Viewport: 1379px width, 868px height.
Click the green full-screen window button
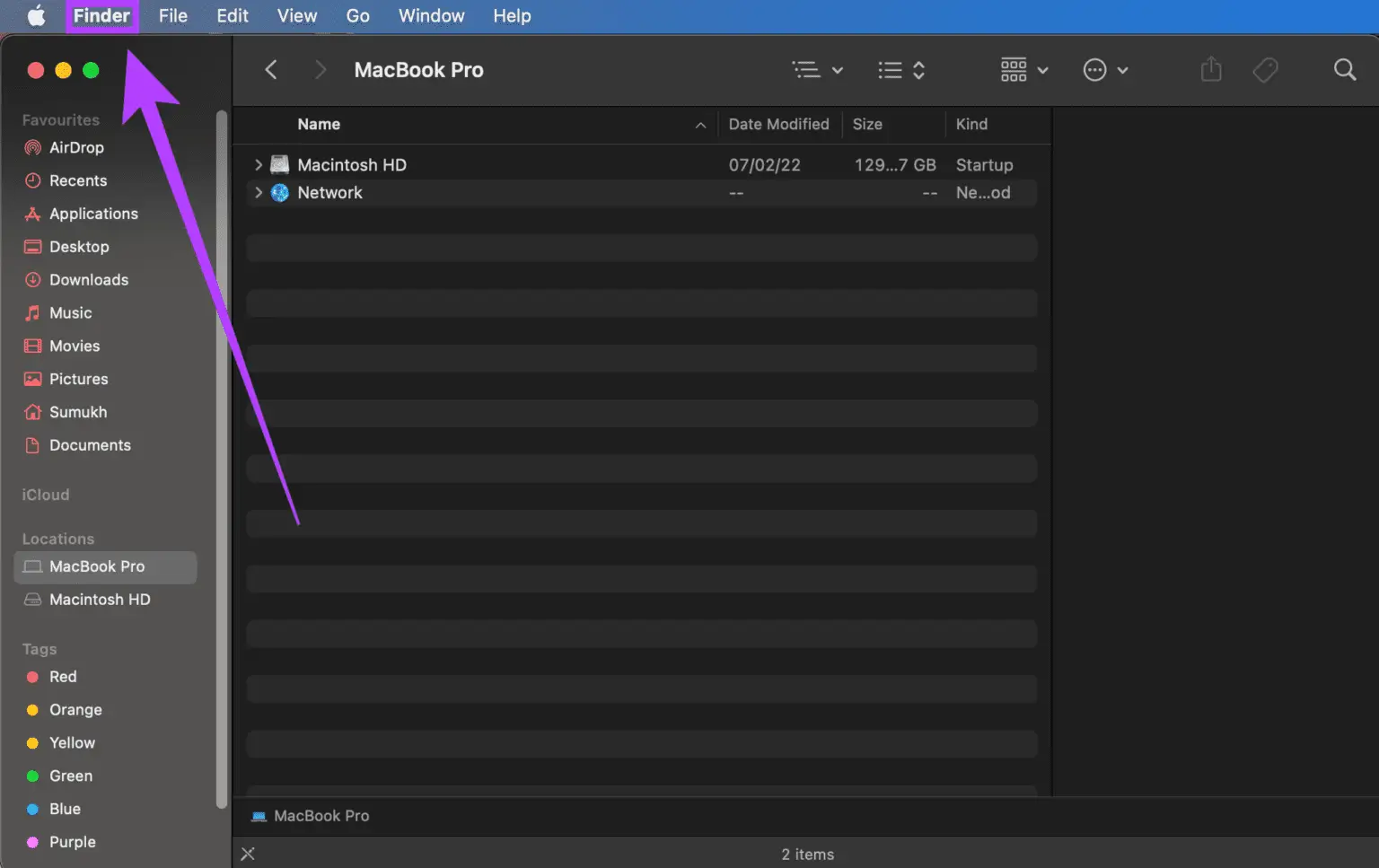pos(91,70)
